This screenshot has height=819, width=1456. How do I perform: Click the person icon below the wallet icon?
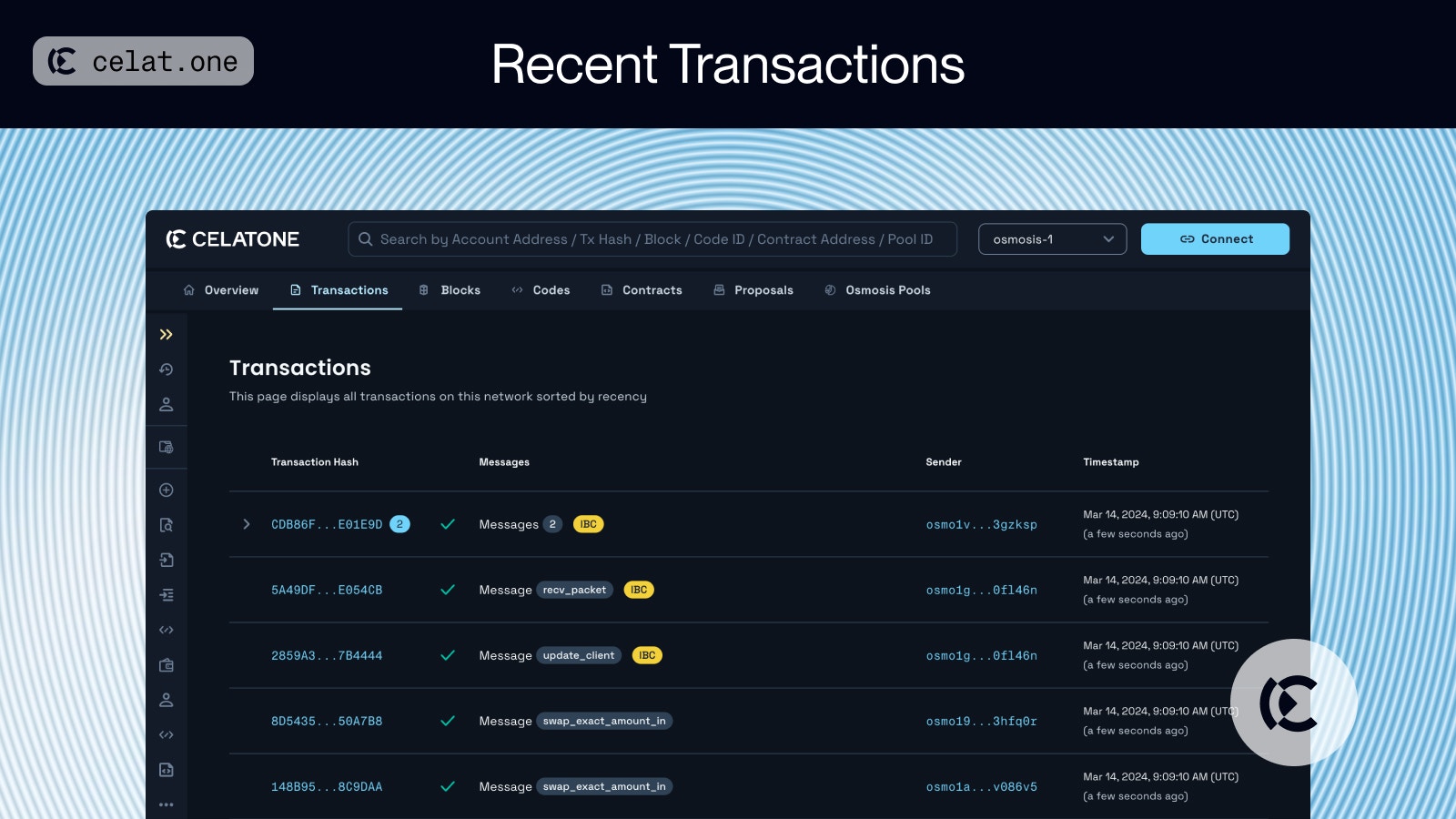[x=166, y=700]
